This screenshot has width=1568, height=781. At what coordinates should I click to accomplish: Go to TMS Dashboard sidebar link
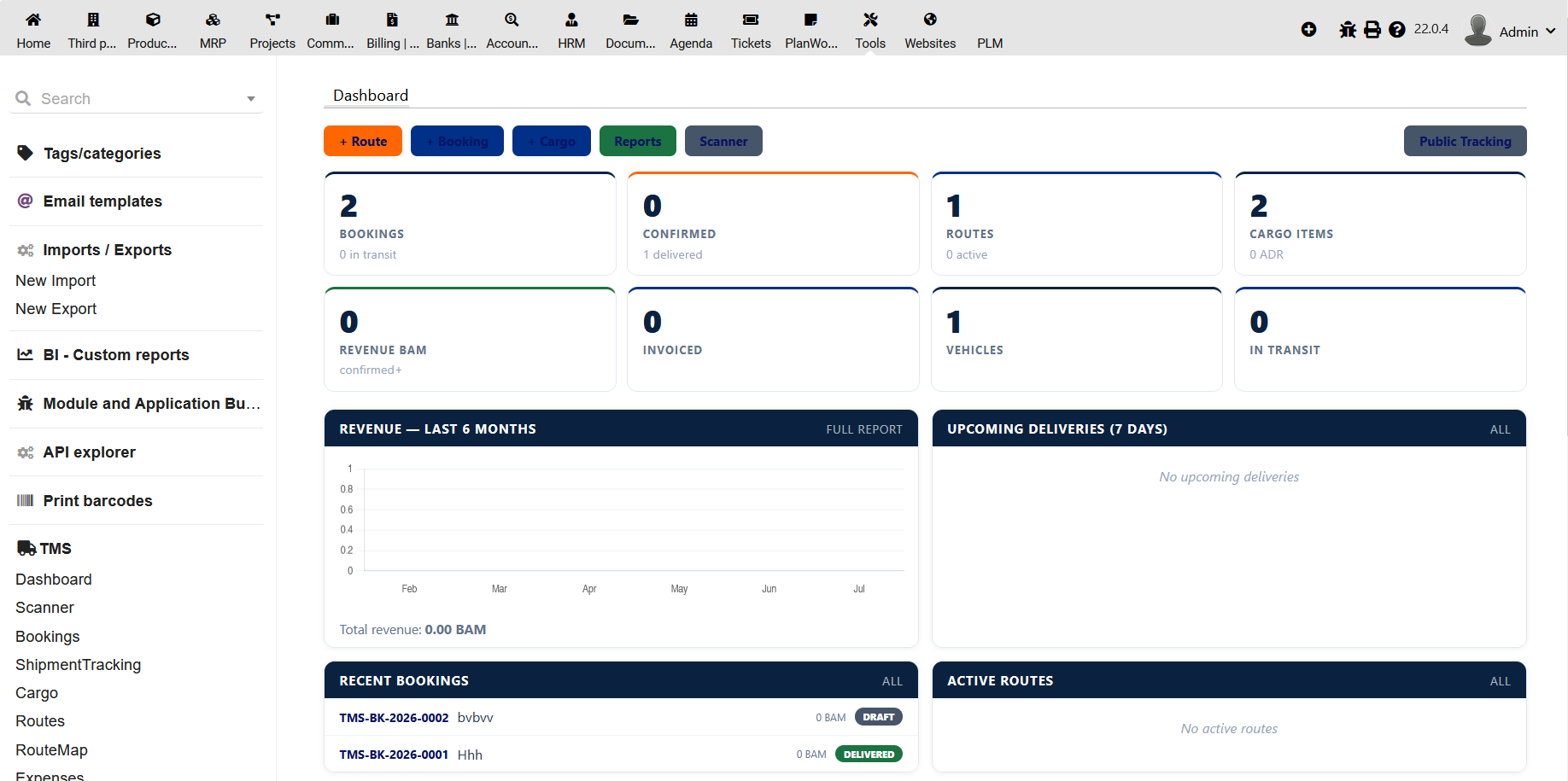pyautogui.click(x=53, y=580)
